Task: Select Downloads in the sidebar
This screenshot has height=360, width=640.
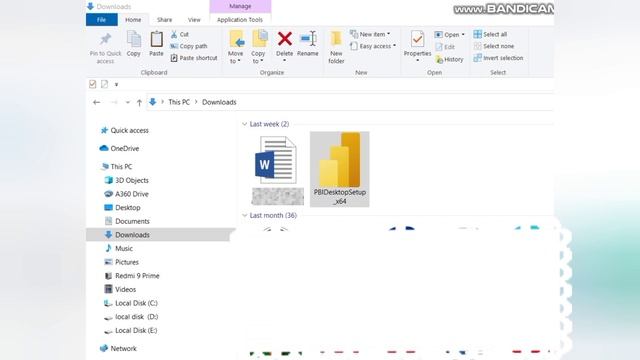Action: [158, 235]
